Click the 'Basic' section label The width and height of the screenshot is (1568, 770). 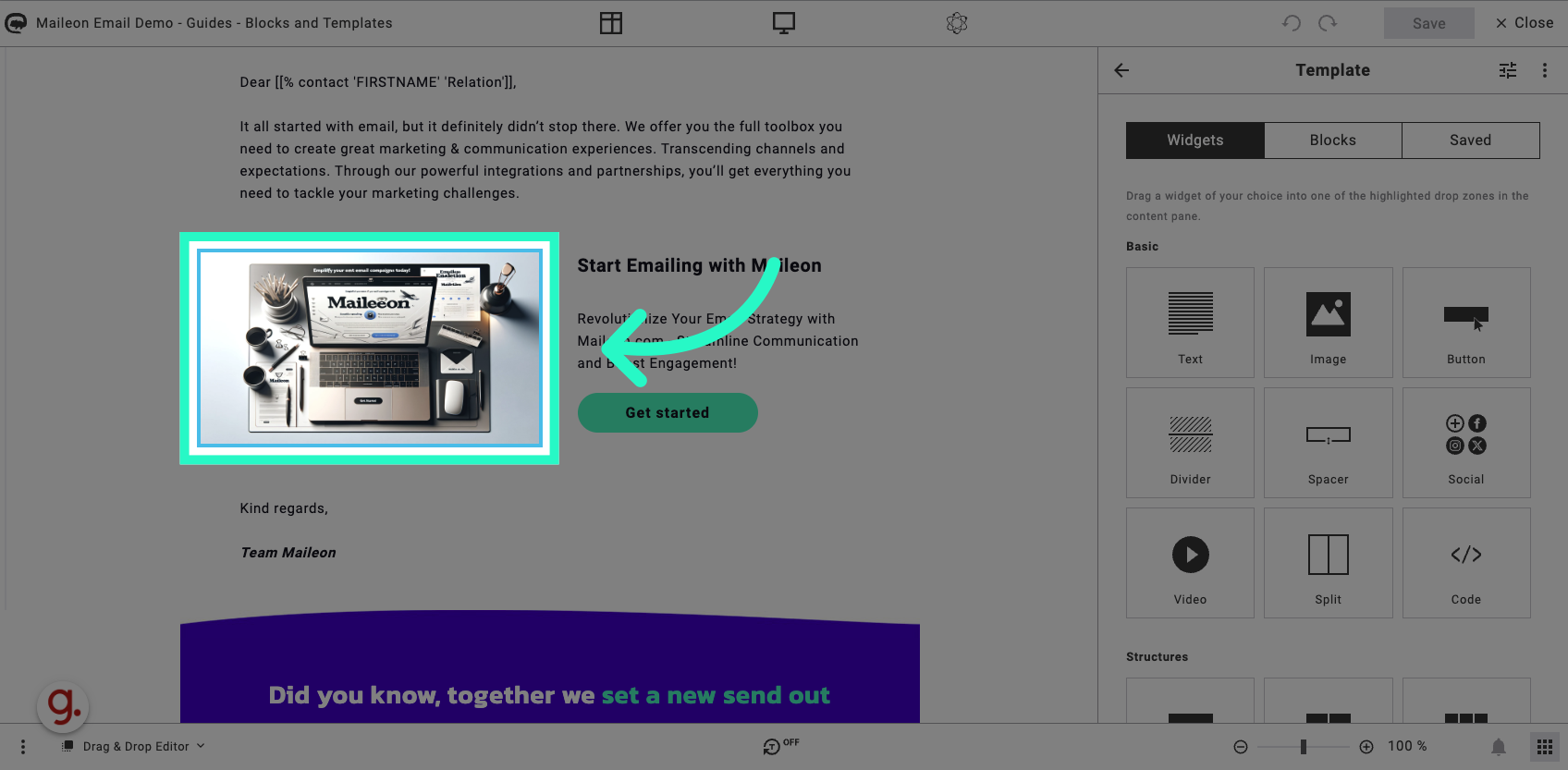[x=1142, y=247]
